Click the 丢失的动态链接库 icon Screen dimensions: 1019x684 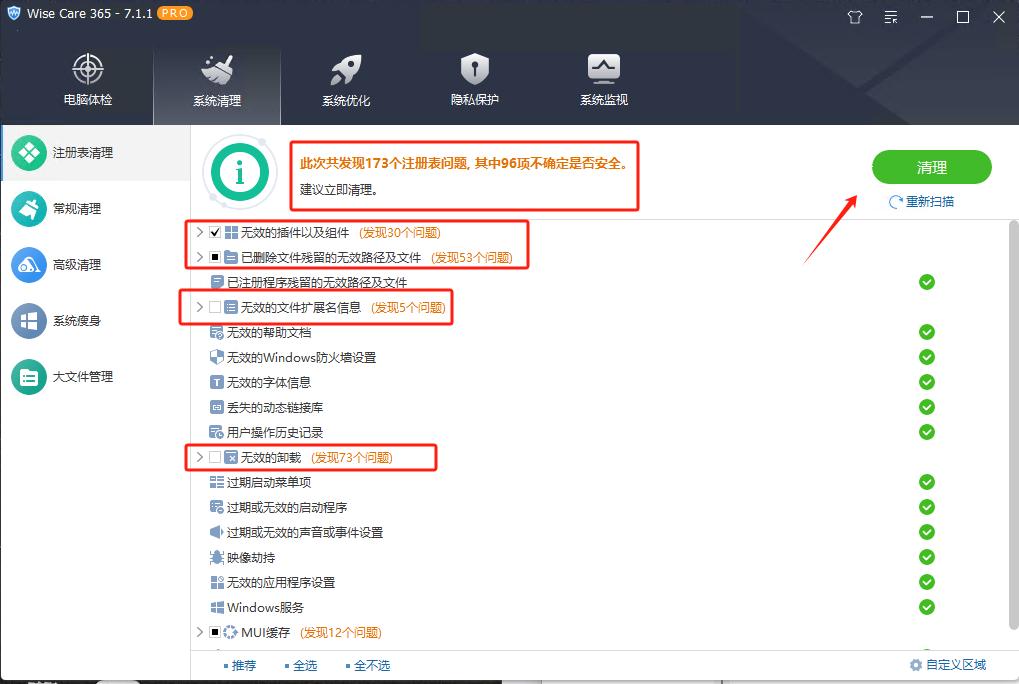217,407
